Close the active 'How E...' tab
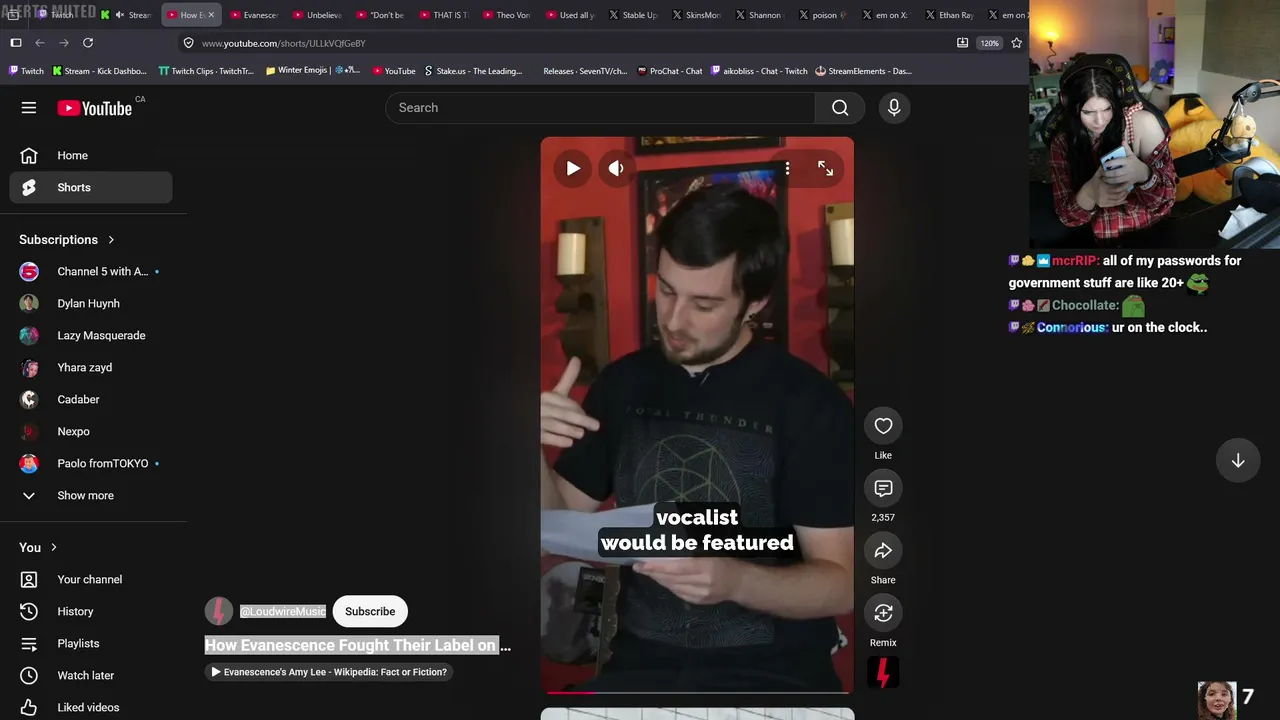Image resolution: width=1280 pixels, height=720 pixels. [211, 15]
